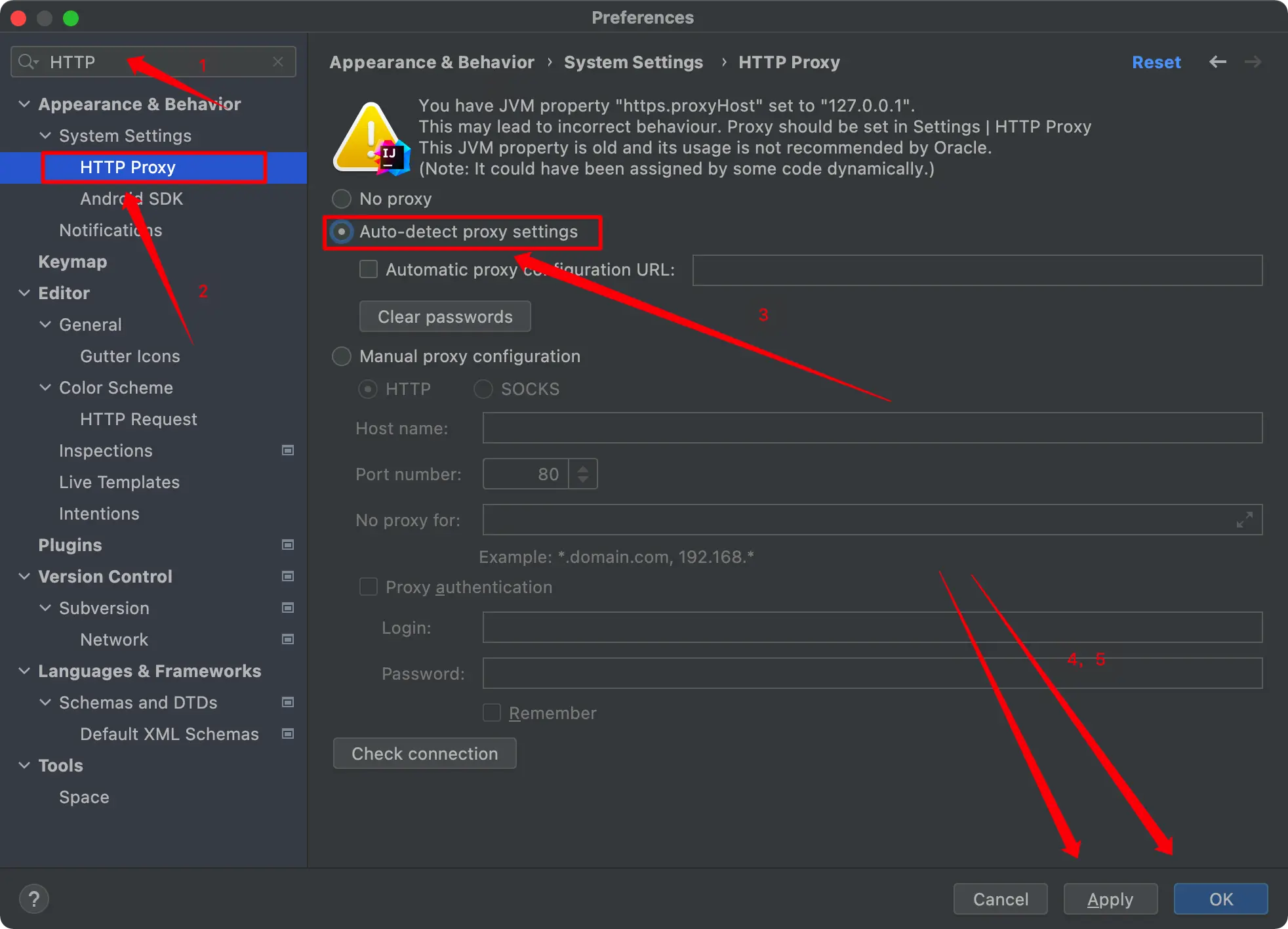Click the Reset link
The height and width of the screenshot is (929, 1288).
click(1156, 62)
